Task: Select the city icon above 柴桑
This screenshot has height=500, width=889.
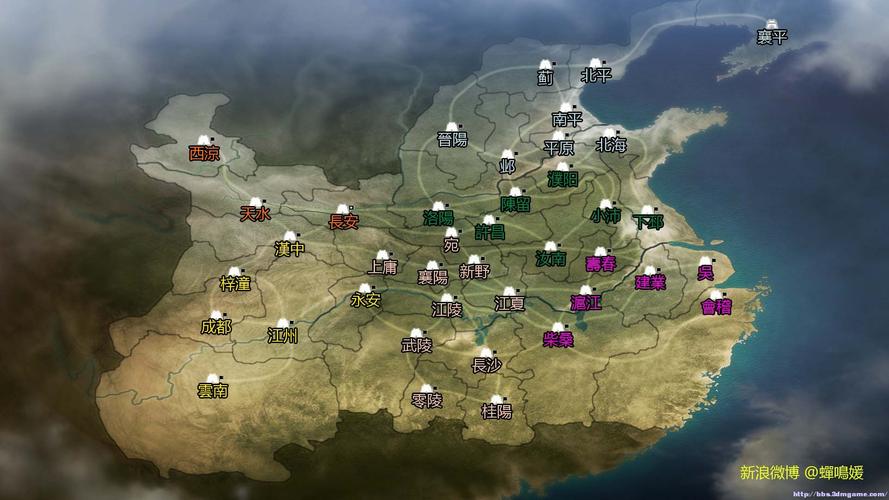Action: point(558,328)
